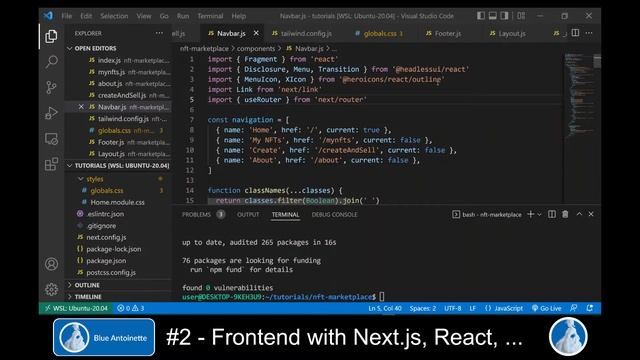Change UTF-8 encoding in status bar
Screen dimensions: 640x360
(453, 308)
